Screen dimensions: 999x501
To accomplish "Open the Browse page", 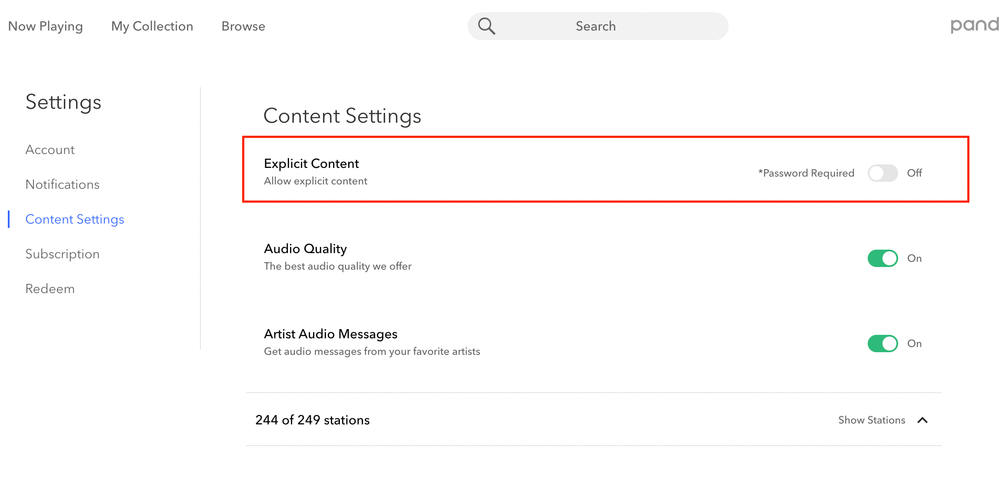I will [243, 26].
